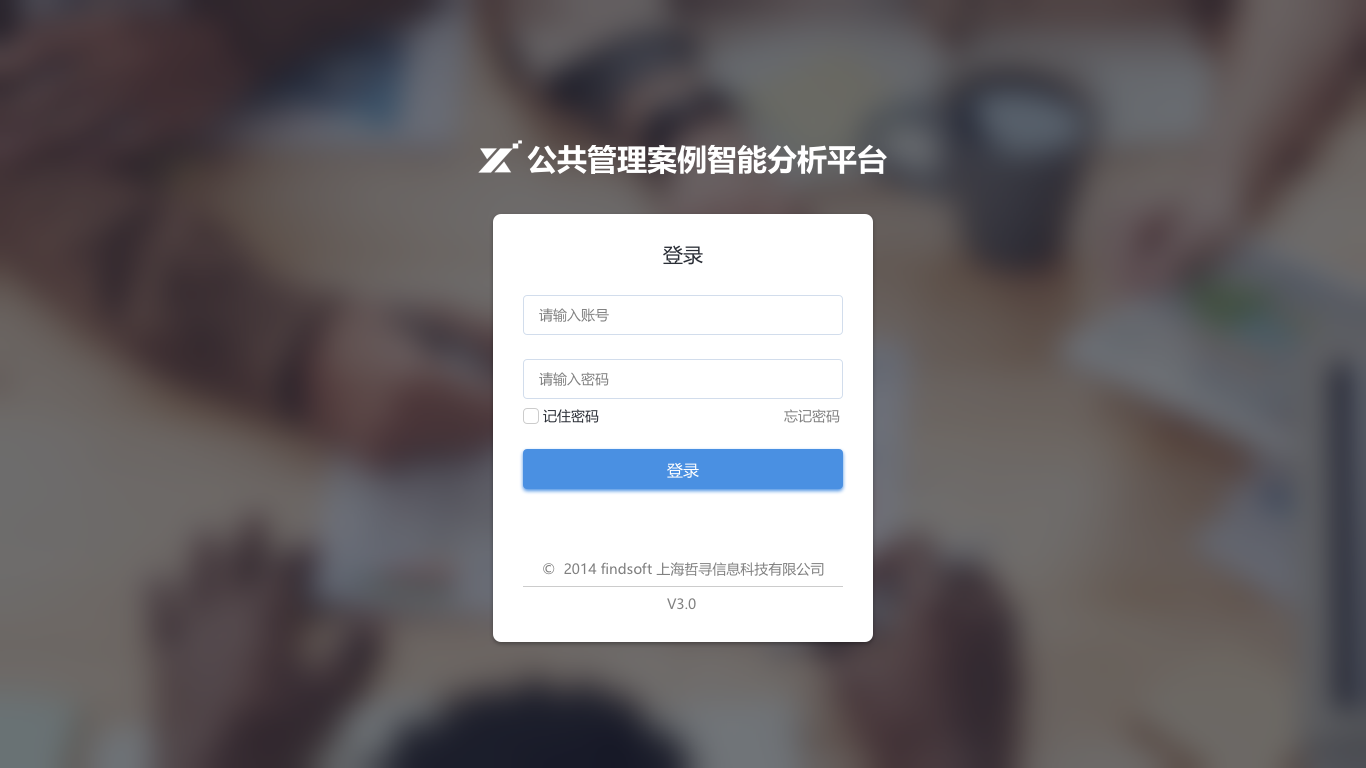Image resolution: width=1366 pixels, height=768 pixels.
Task: Click the 记住密码 label text
Action: [571, 416]
